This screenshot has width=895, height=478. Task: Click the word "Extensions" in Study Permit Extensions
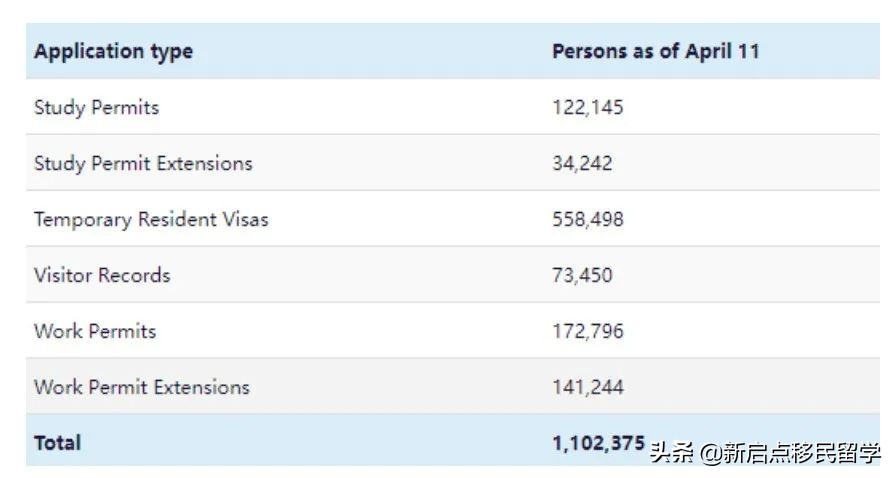point(204,164)
